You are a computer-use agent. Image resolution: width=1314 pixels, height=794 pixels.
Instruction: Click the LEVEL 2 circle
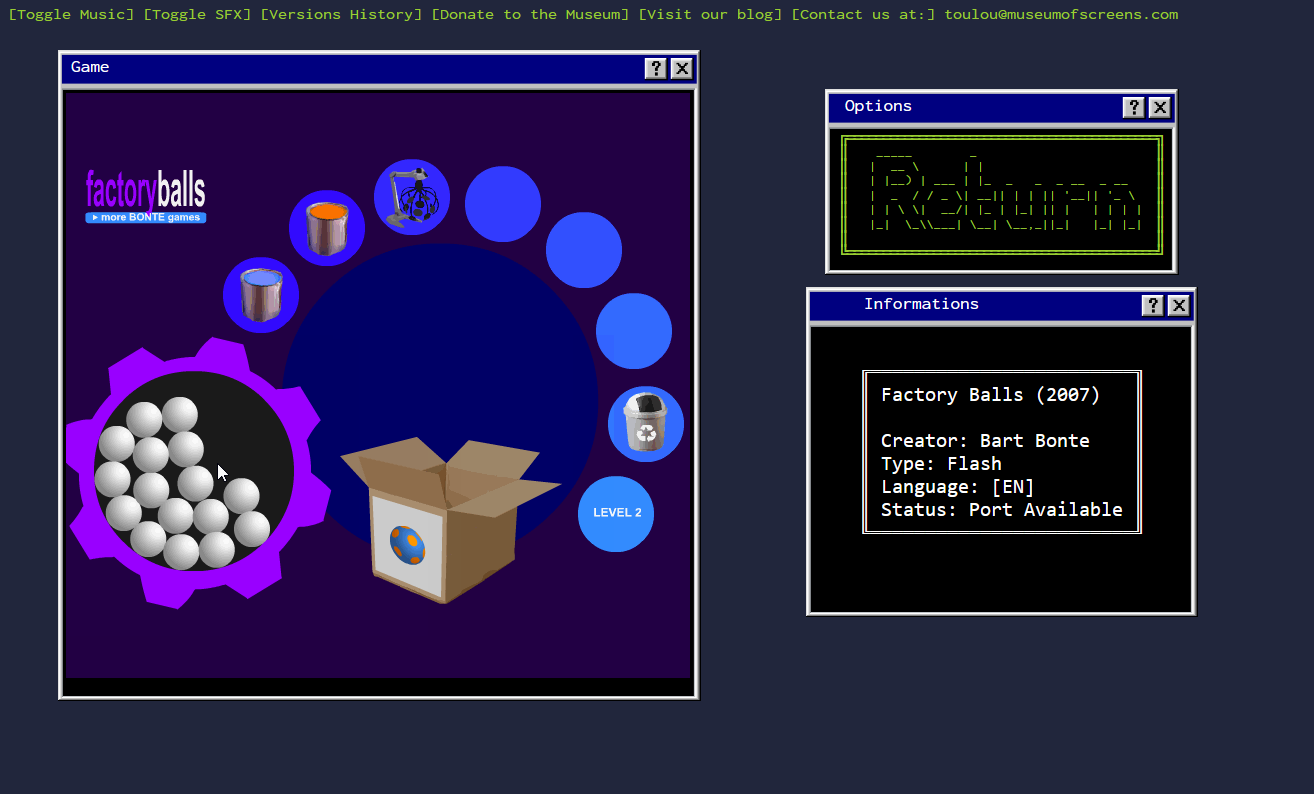tap(616, 513)
